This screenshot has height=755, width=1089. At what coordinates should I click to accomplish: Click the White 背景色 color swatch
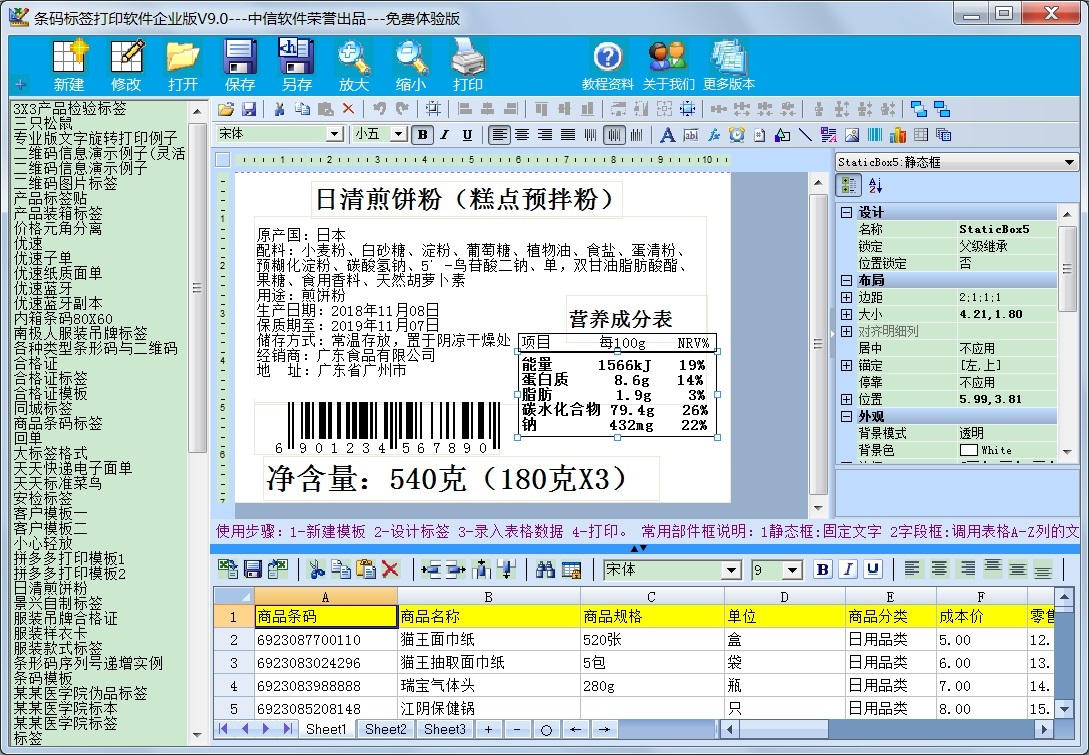[968, 450]
